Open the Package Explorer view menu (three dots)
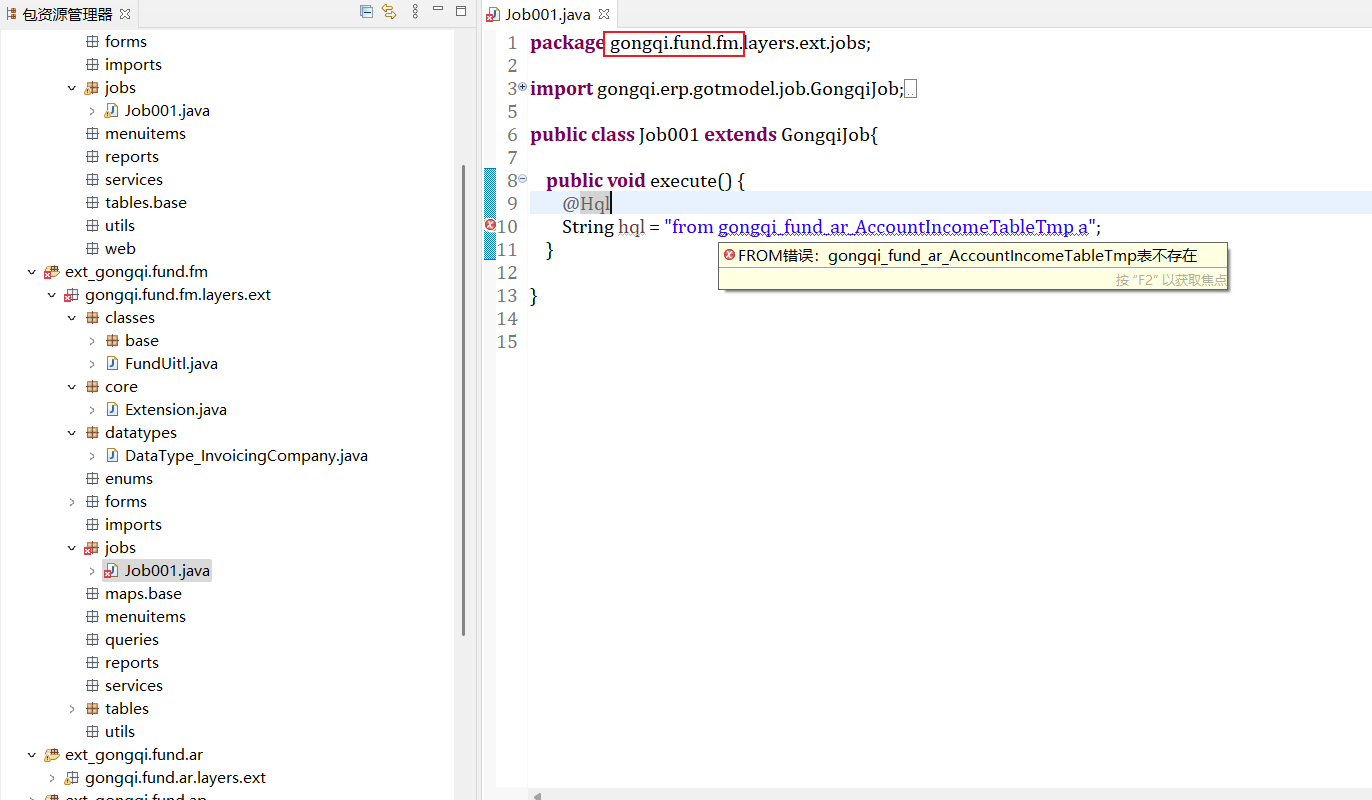 (x=414, y=12)
